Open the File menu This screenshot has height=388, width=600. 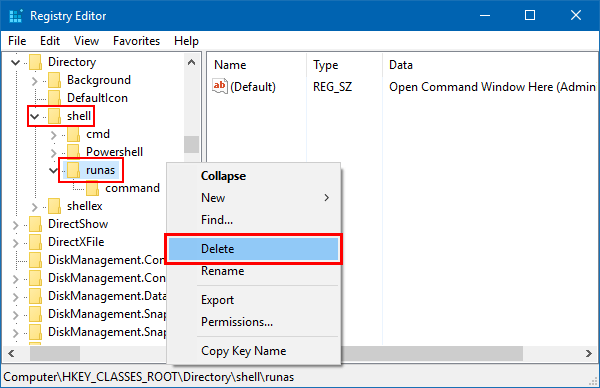point(17,41)
